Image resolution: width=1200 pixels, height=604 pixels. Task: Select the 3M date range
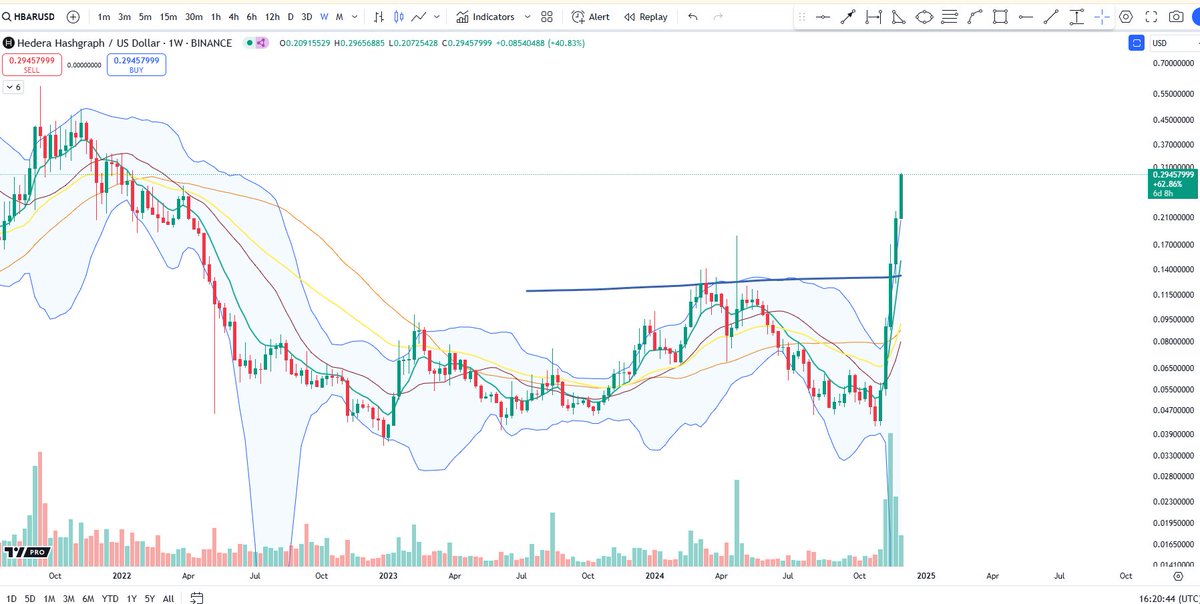coord(68,598)
